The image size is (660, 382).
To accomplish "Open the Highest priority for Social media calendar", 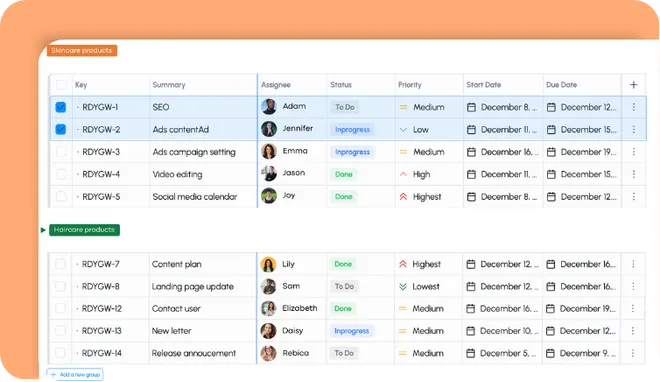I will pos(420,196).
